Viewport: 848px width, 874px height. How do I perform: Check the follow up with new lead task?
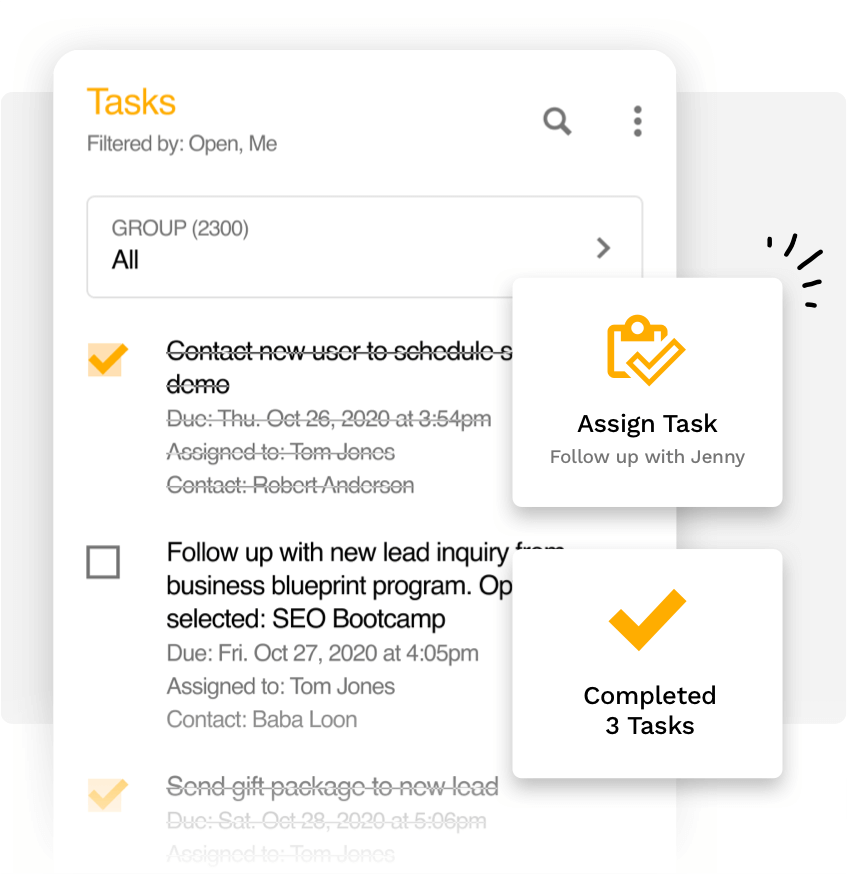pos(104,562)
